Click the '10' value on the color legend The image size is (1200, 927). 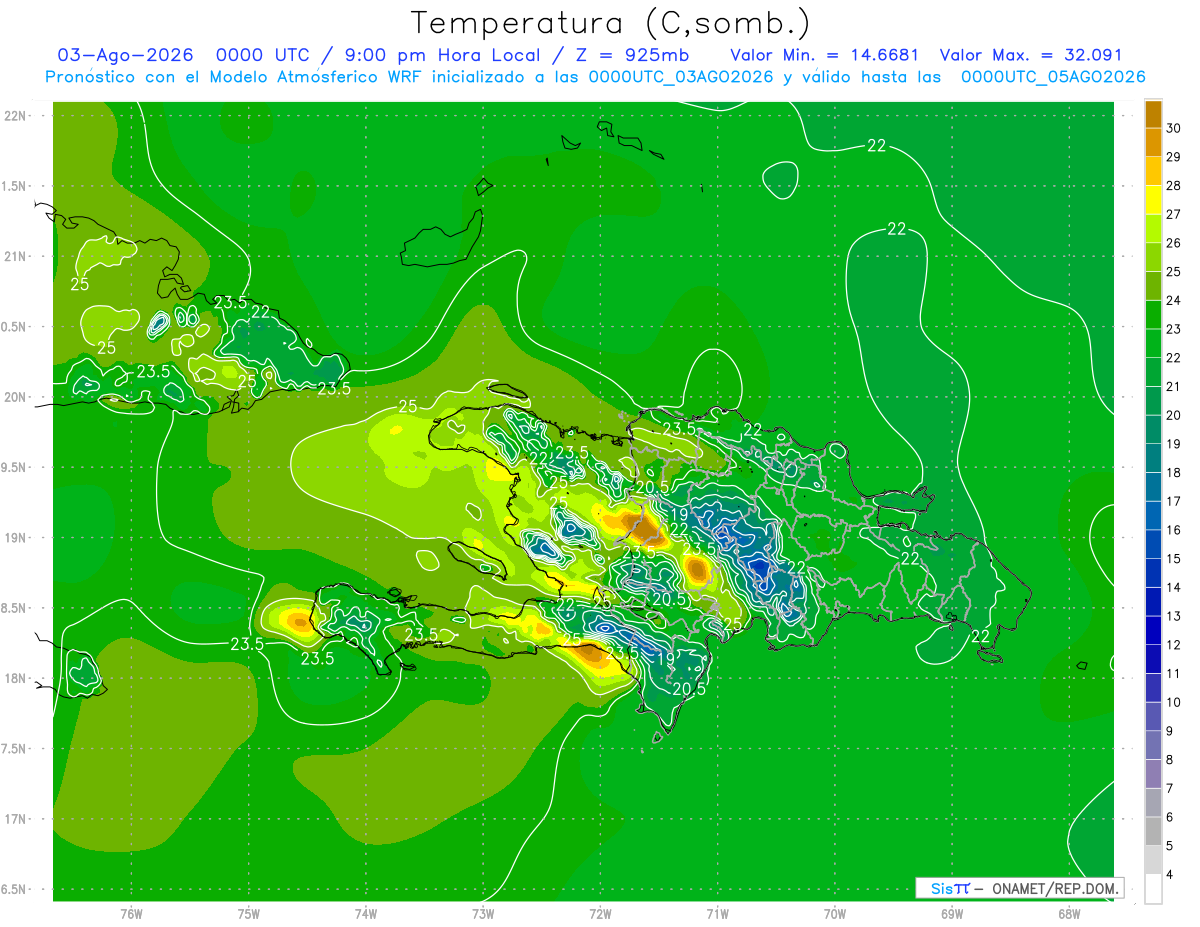point(1174,702)
